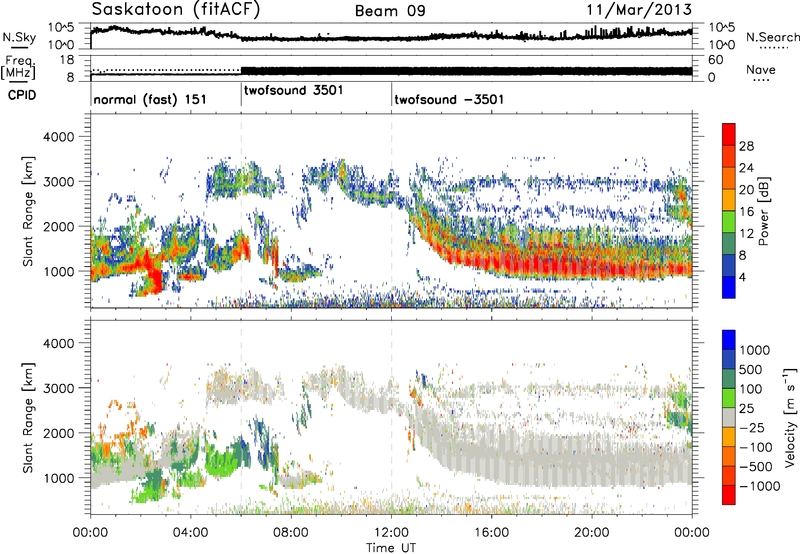
Task: Click the "CPID" row label
Action: [22, 95]
